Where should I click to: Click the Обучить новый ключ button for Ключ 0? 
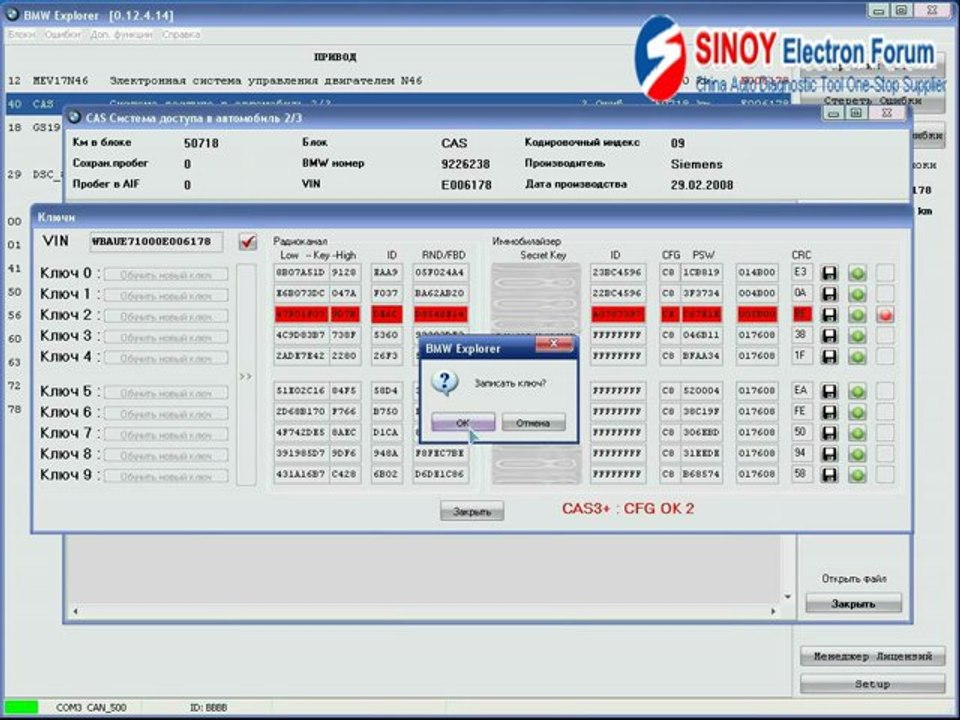pyautogui.click(x=166, y=275)
